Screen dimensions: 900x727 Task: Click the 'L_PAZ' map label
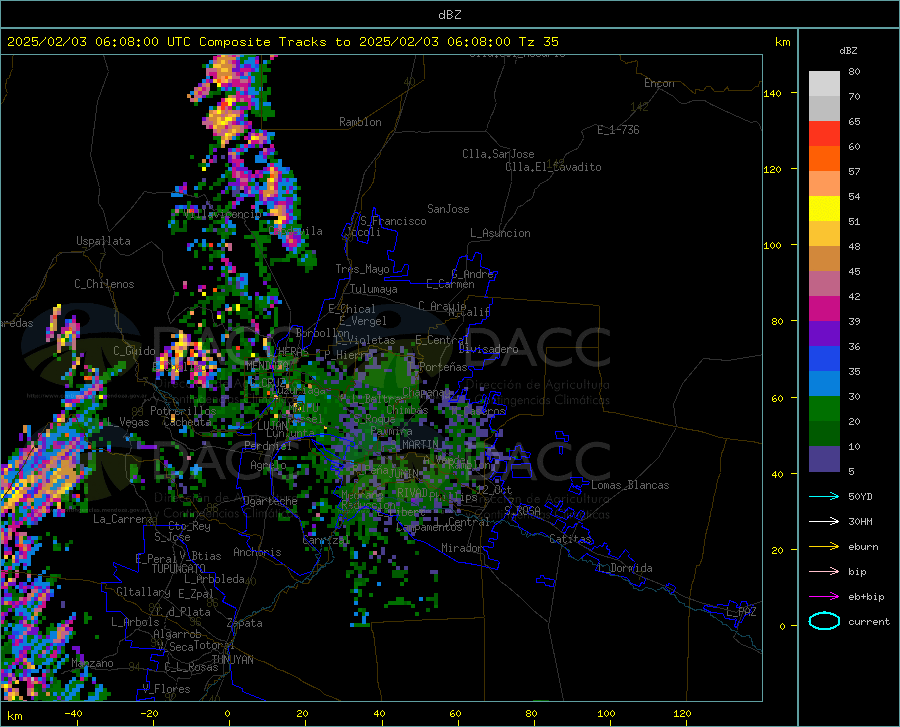pyautogui.click(x=741, y=612)
